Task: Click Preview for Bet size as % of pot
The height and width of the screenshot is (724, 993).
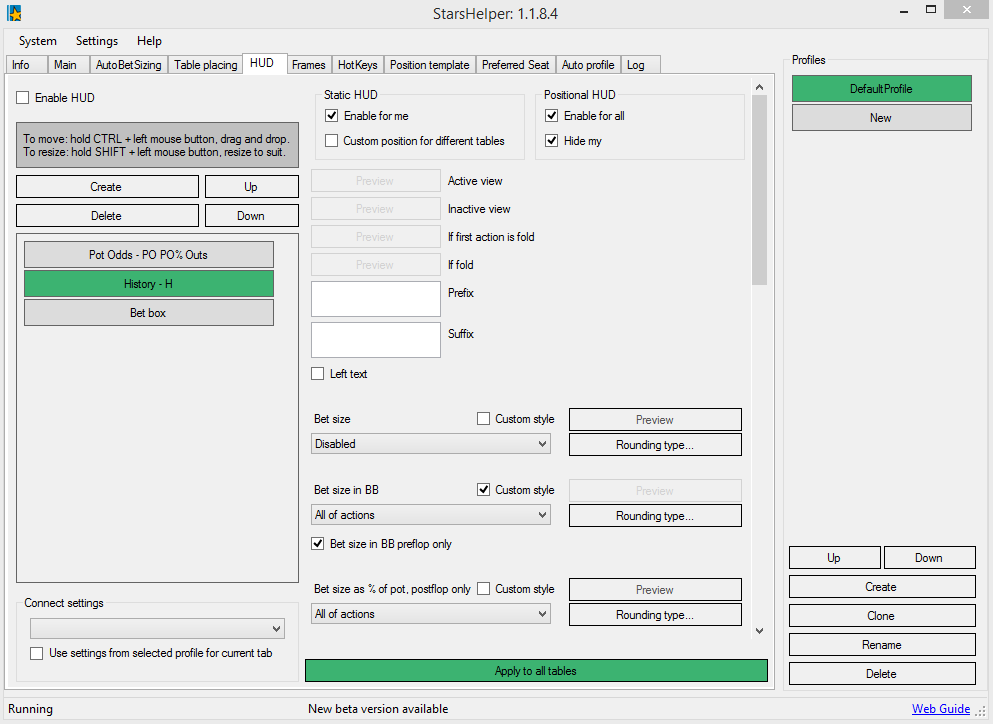Action: [x=655, y=589]
